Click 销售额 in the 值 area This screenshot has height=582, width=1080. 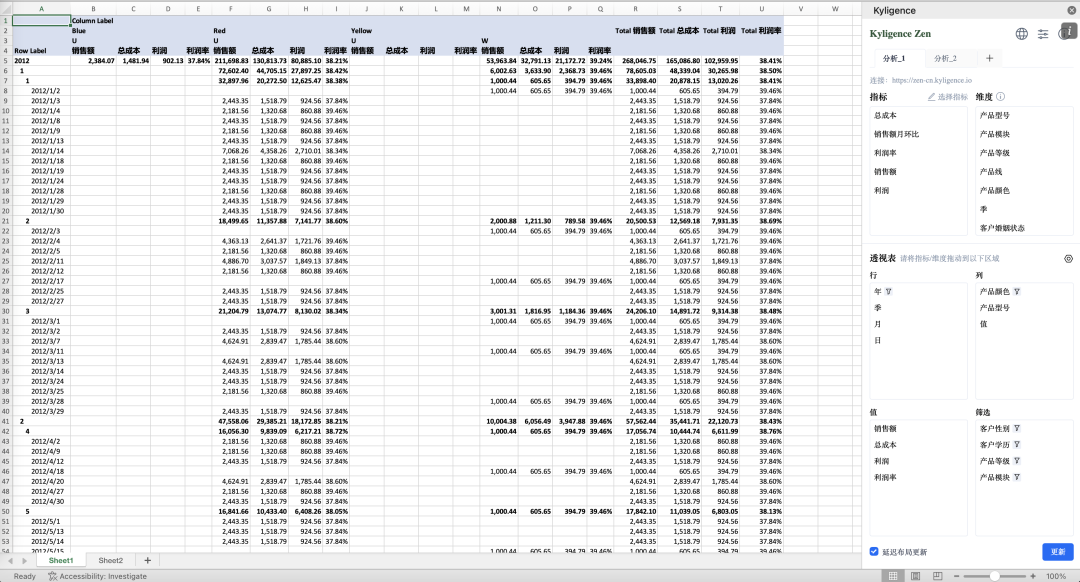[x=885, y=428]
